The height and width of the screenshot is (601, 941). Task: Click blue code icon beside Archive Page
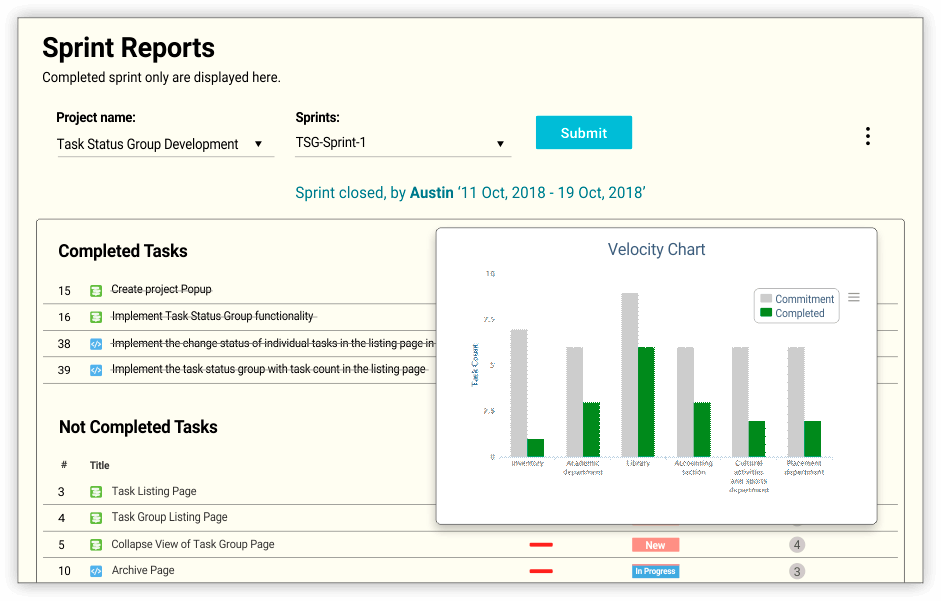tap(95, 571)
